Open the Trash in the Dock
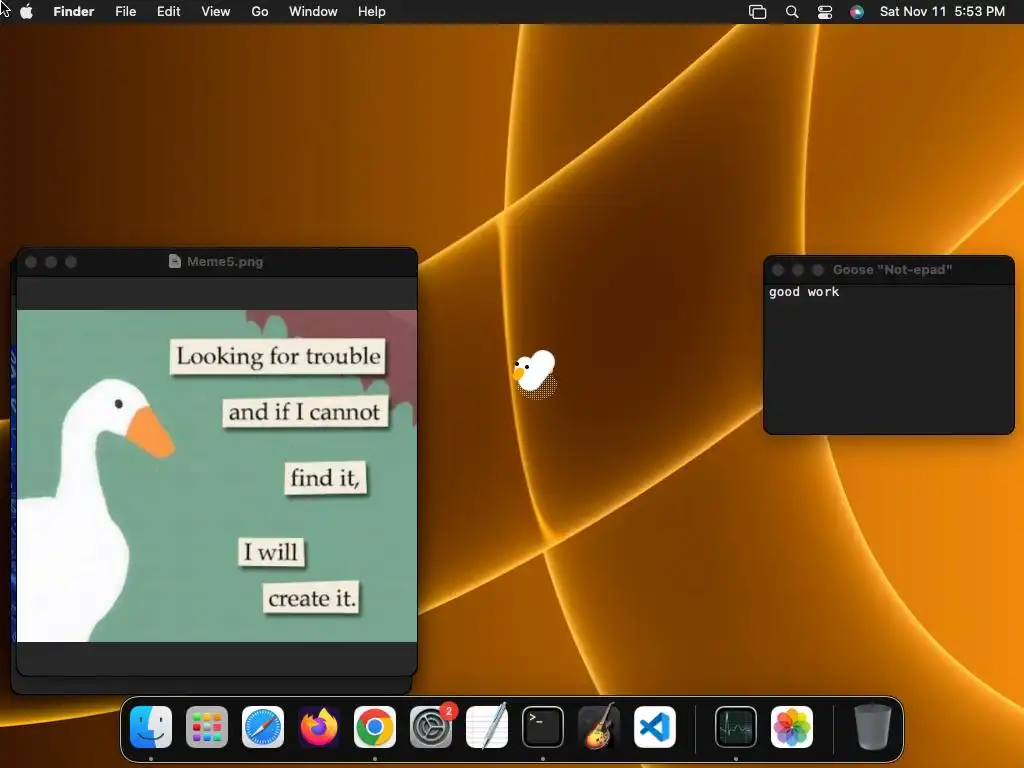This screenshot has width=1024, height=768. click(x=873, y=727)
